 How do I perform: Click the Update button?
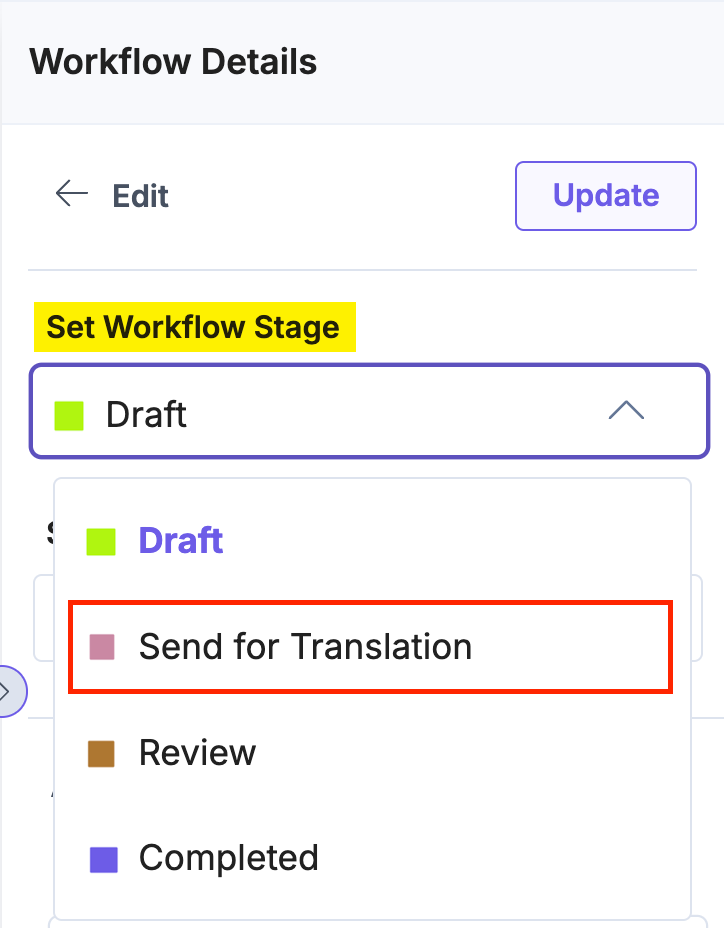(x=605, y=195)
